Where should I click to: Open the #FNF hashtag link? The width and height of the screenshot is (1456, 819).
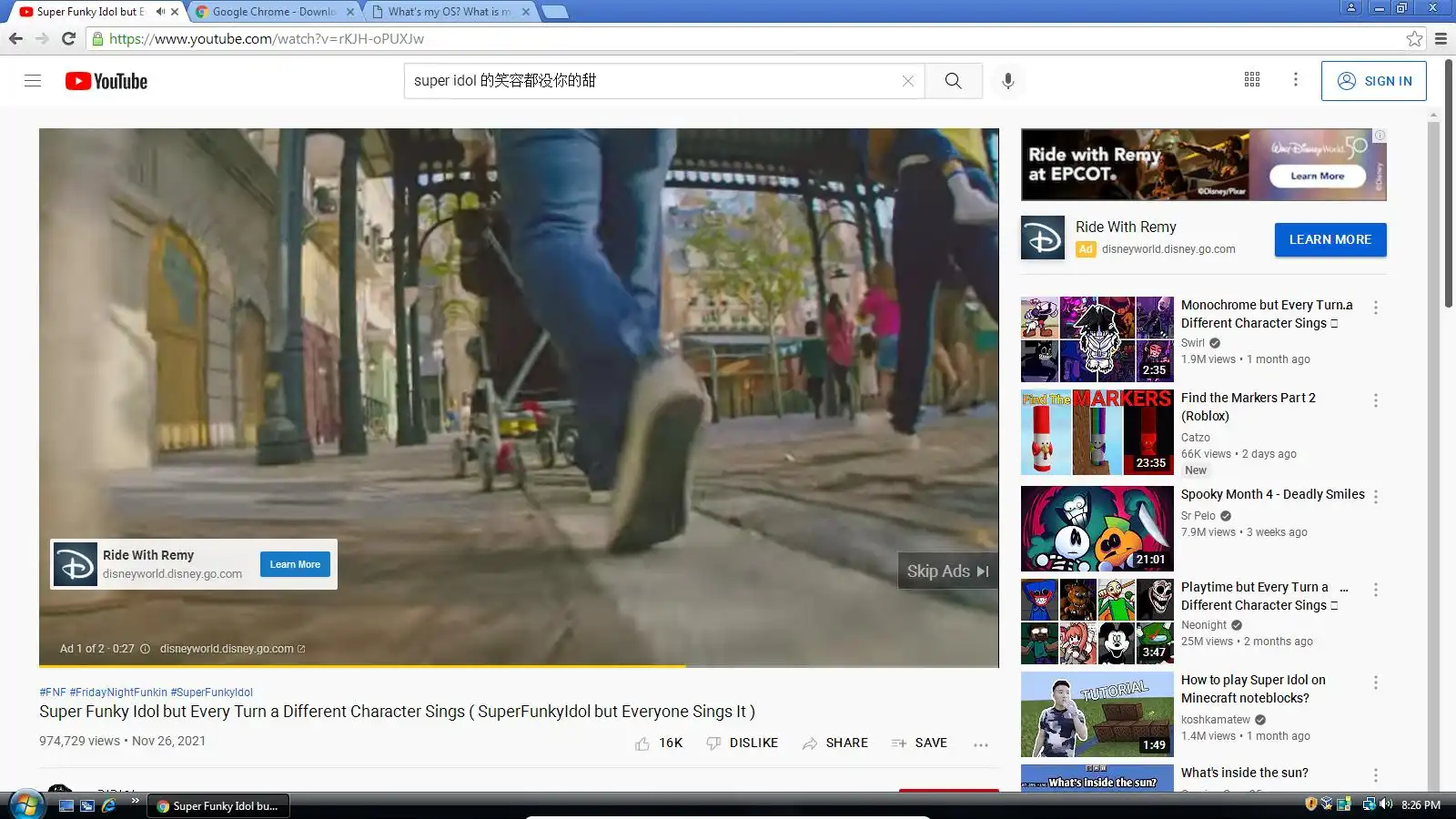click(53, 693)
